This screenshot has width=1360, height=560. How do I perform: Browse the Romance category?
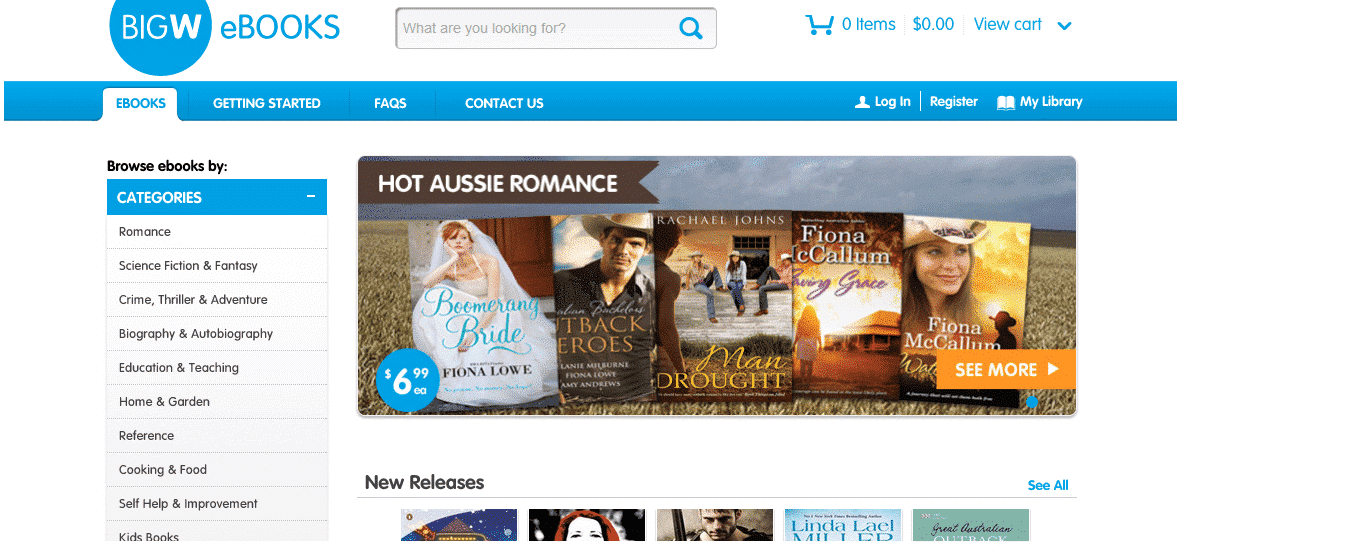click(217, 232)
